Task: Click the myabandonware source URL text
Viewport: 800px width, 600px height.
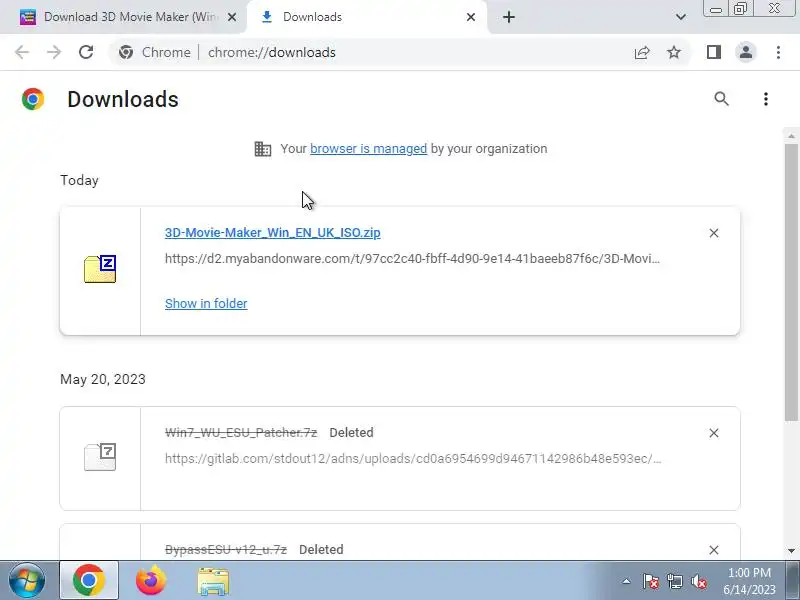Action: [x=412, y=259]
